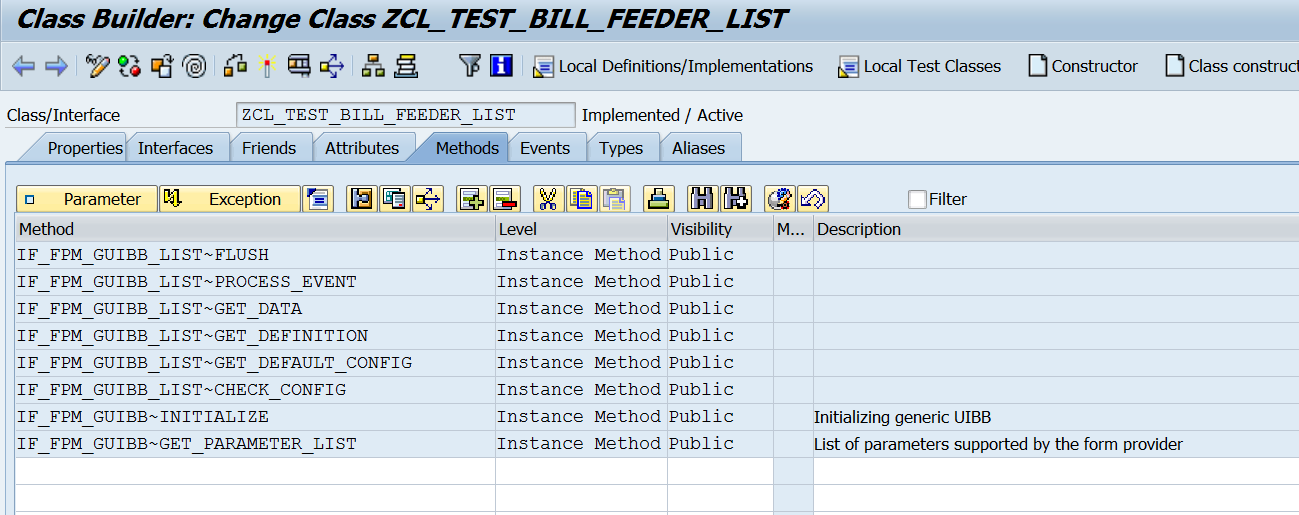Select the IF_FPM_GUIBB_LIST~GET_DATA method row

[x=160, y=309]
